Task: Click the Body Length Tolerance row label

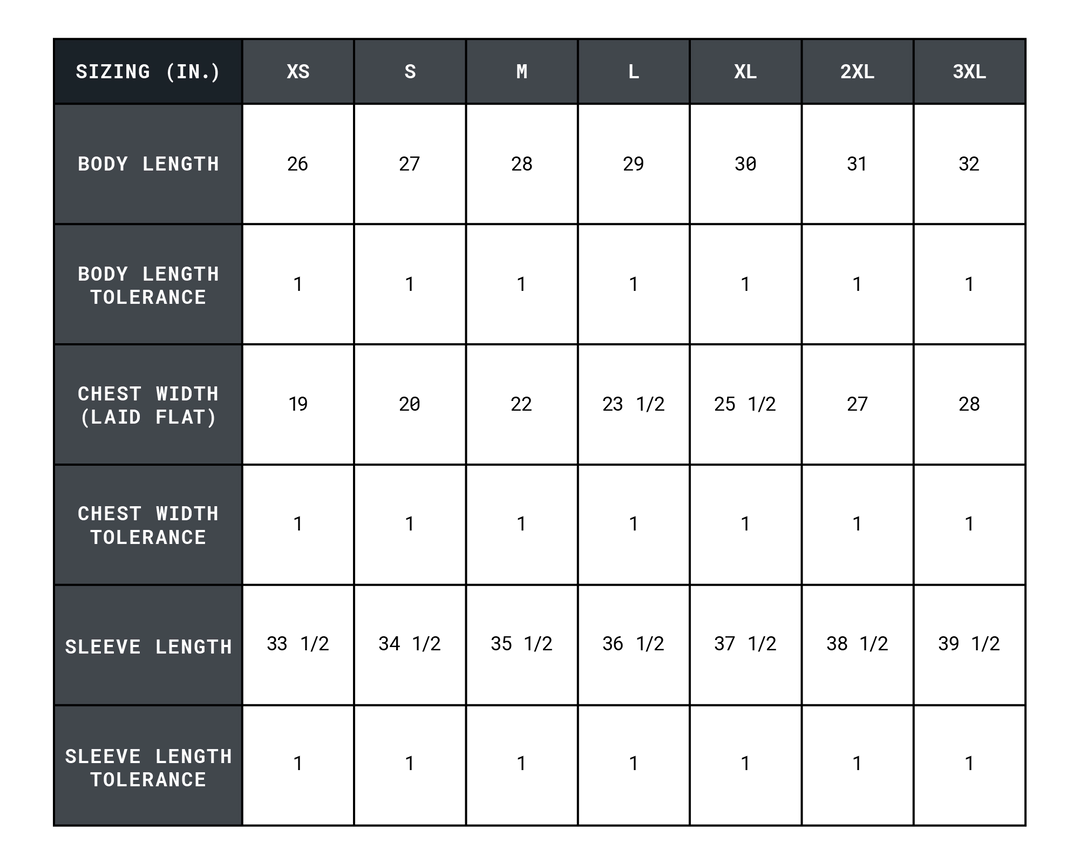Action: click(x=148, y=285)
